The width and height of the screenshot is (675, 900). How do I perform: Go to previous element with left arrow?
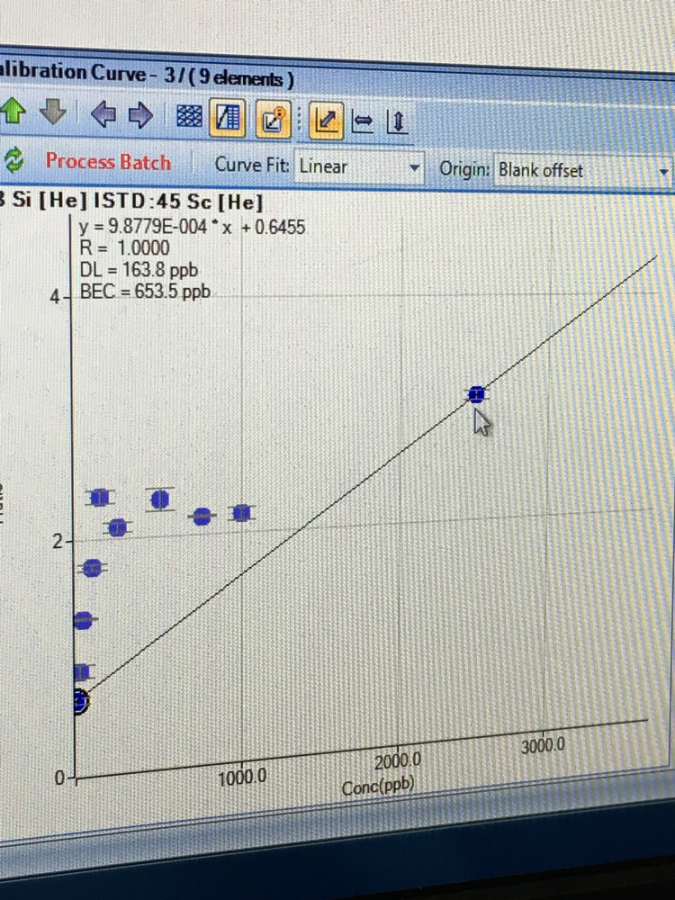[x=103, y=114]
